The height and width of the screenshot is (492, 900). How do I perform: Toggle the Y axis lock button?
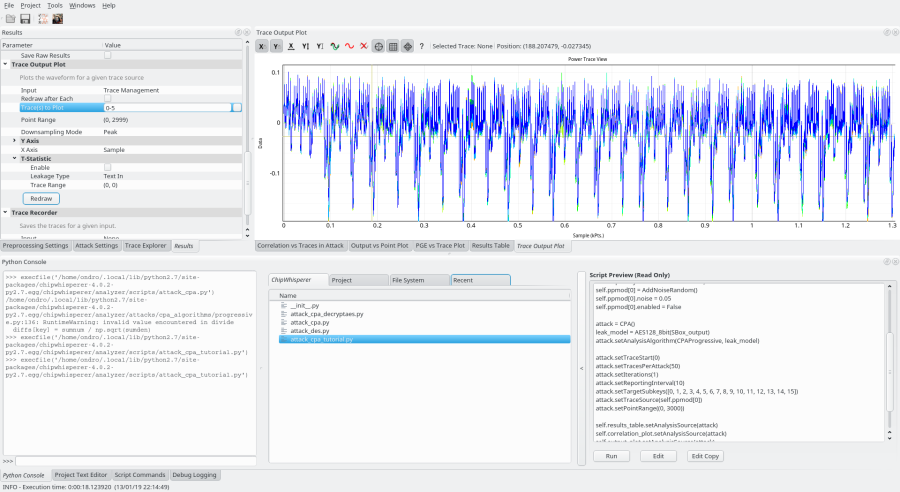coord(276,46)
